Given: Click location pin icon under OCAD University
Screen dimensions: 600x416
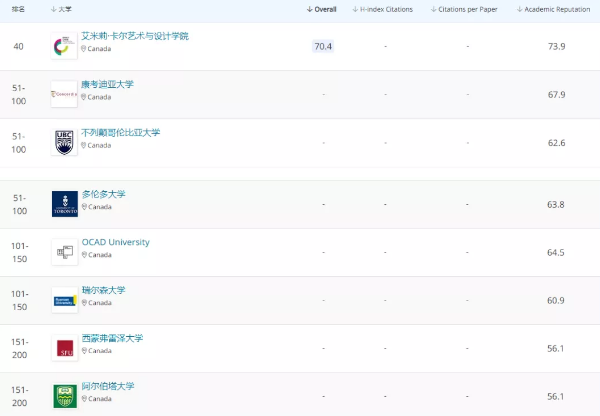Looking at the screenshot, I should click(84, 254).
